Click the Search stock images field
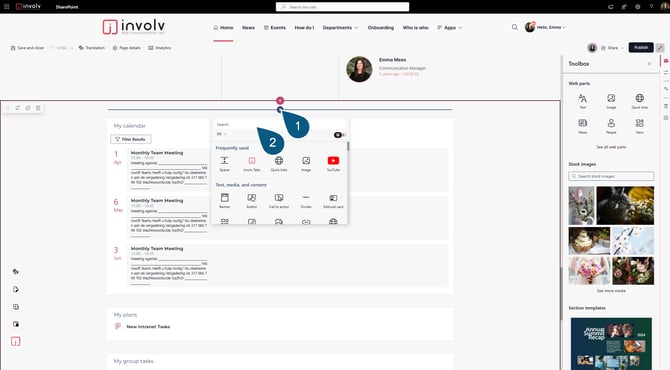The image size is (670, 370). click(611, 176)
